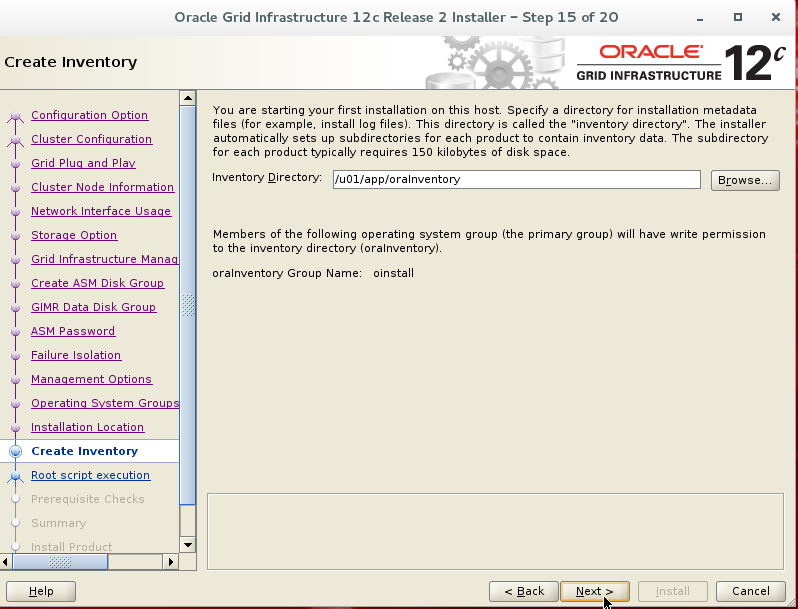The width and height of the screenshot is (798, 609).
Task: Click the oinstall group name text
Action: [393, 273]
